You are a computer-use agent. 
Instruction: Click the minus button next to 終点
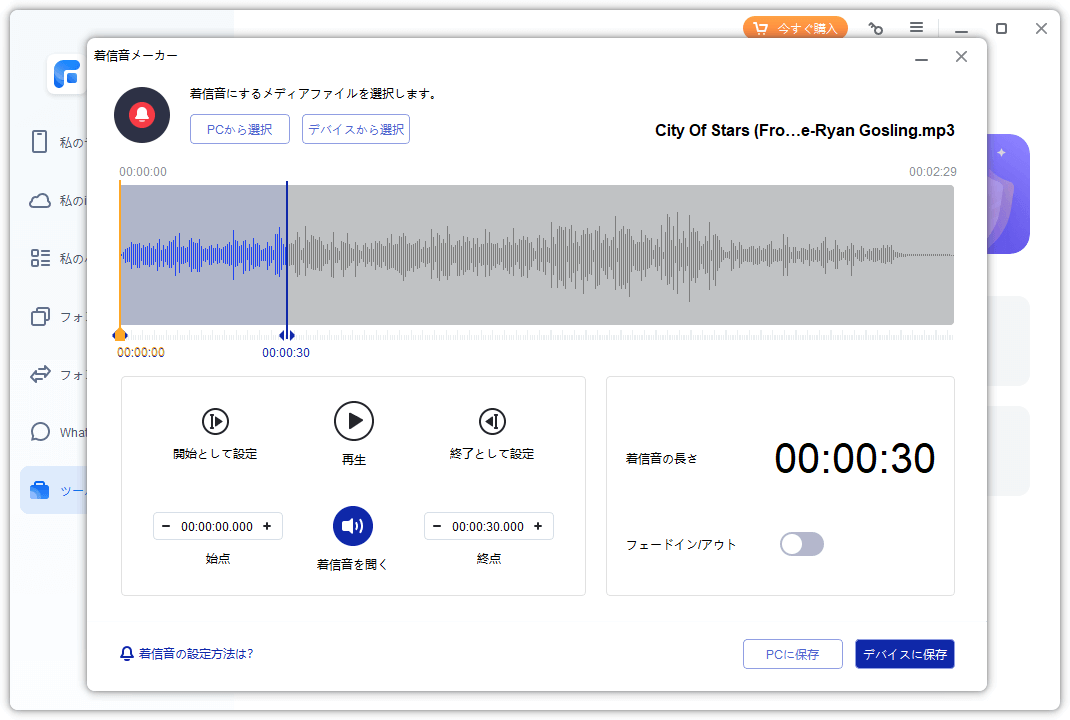pyautogui.click(x=438, y=525)
